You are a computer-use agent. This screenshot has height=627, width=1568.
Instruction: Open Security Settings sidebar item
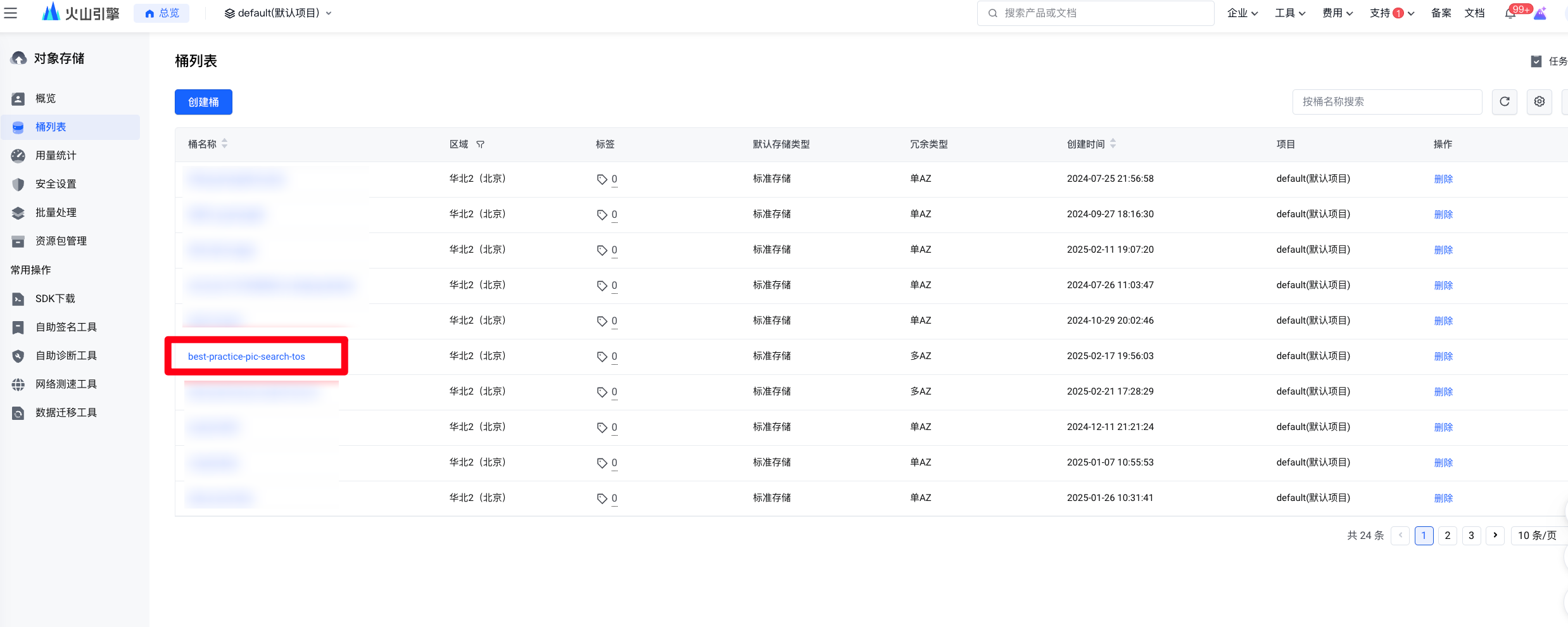click(70, 184)
